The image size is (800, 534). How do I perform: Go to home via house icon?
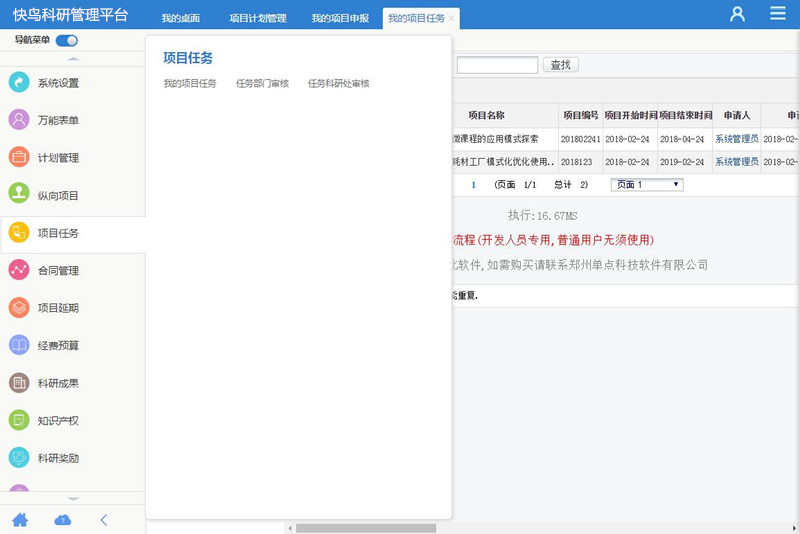[20, 520]
